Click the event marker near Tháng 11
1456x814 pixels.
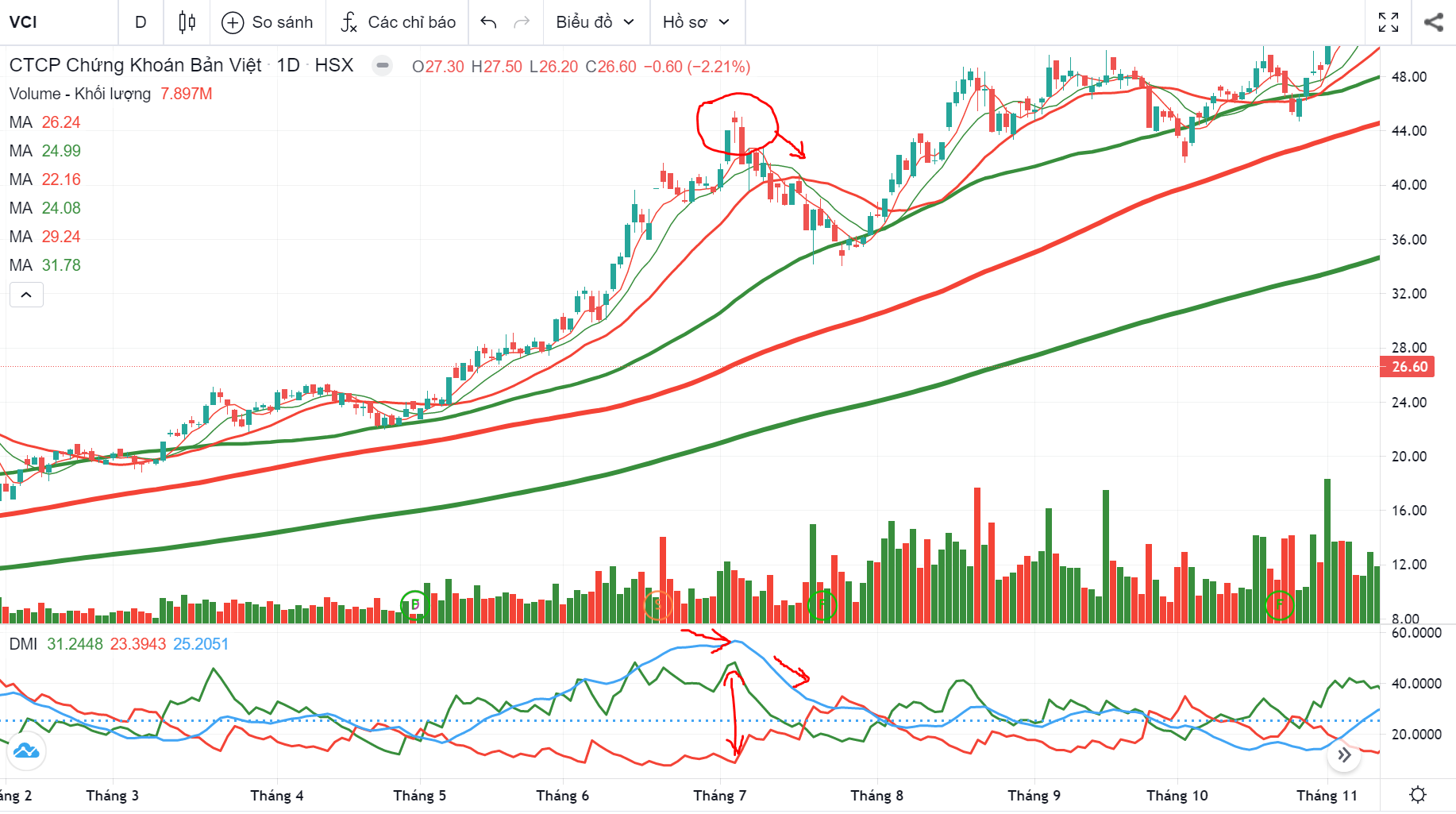[x=1280, y=605]
